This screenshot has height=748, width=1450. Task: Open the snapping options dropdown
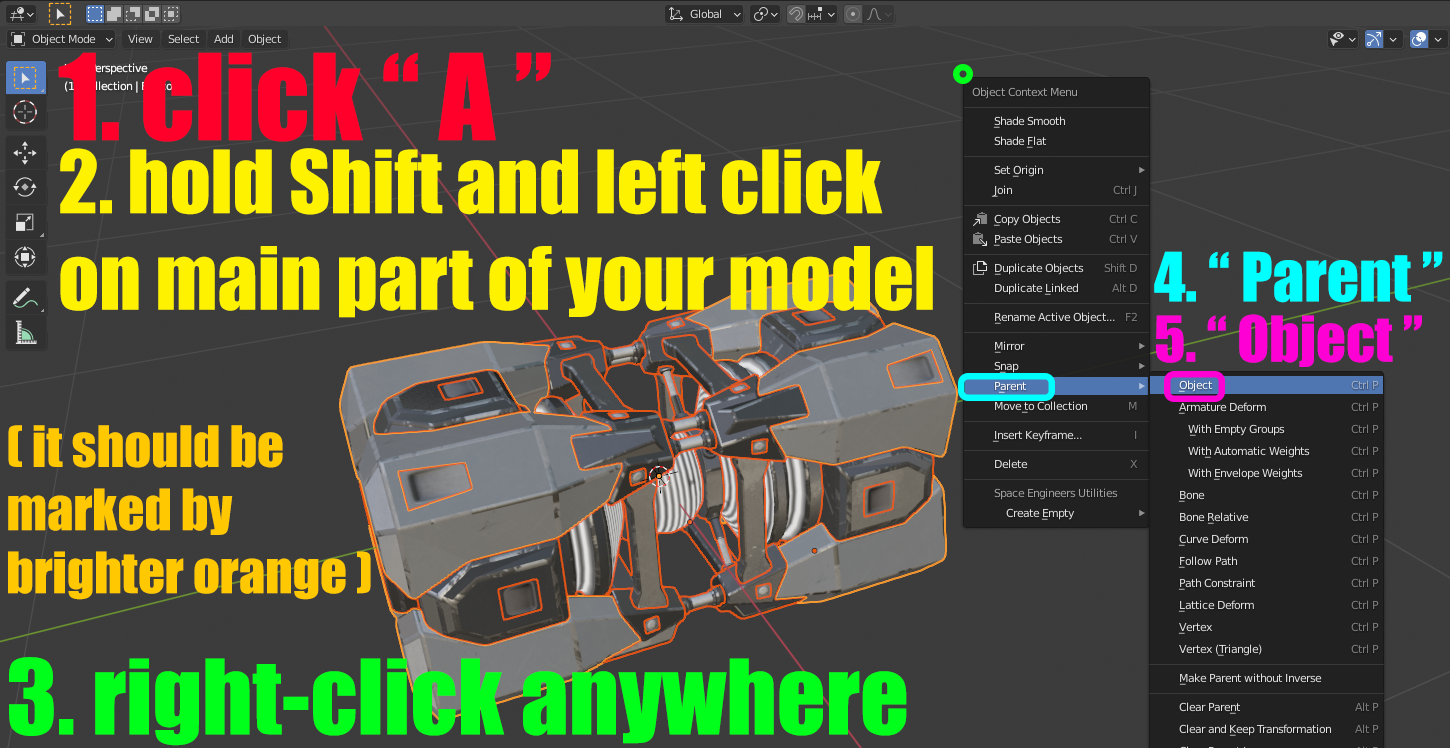click(x=821, y=14)
